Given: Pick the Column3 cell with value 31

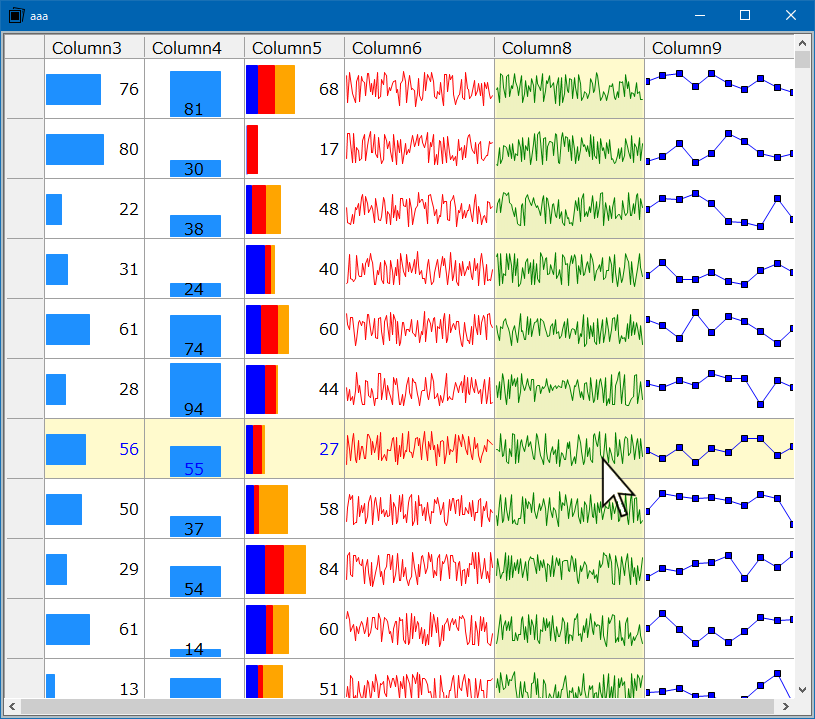Looking at the screenshot, I should click(x=94, y=269).
